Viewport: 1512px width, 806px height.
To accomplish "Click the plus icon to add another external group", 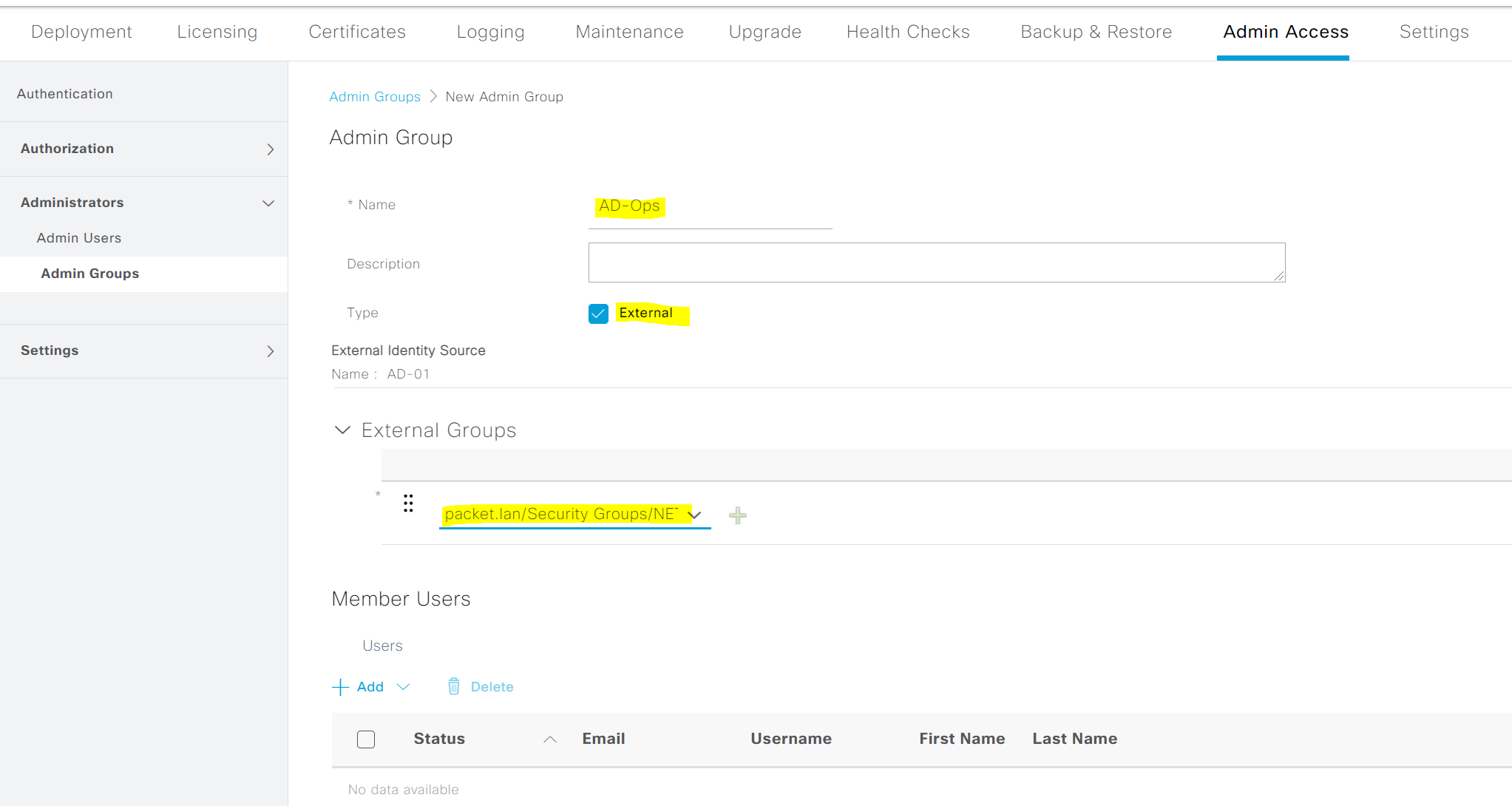I will 737,515.
